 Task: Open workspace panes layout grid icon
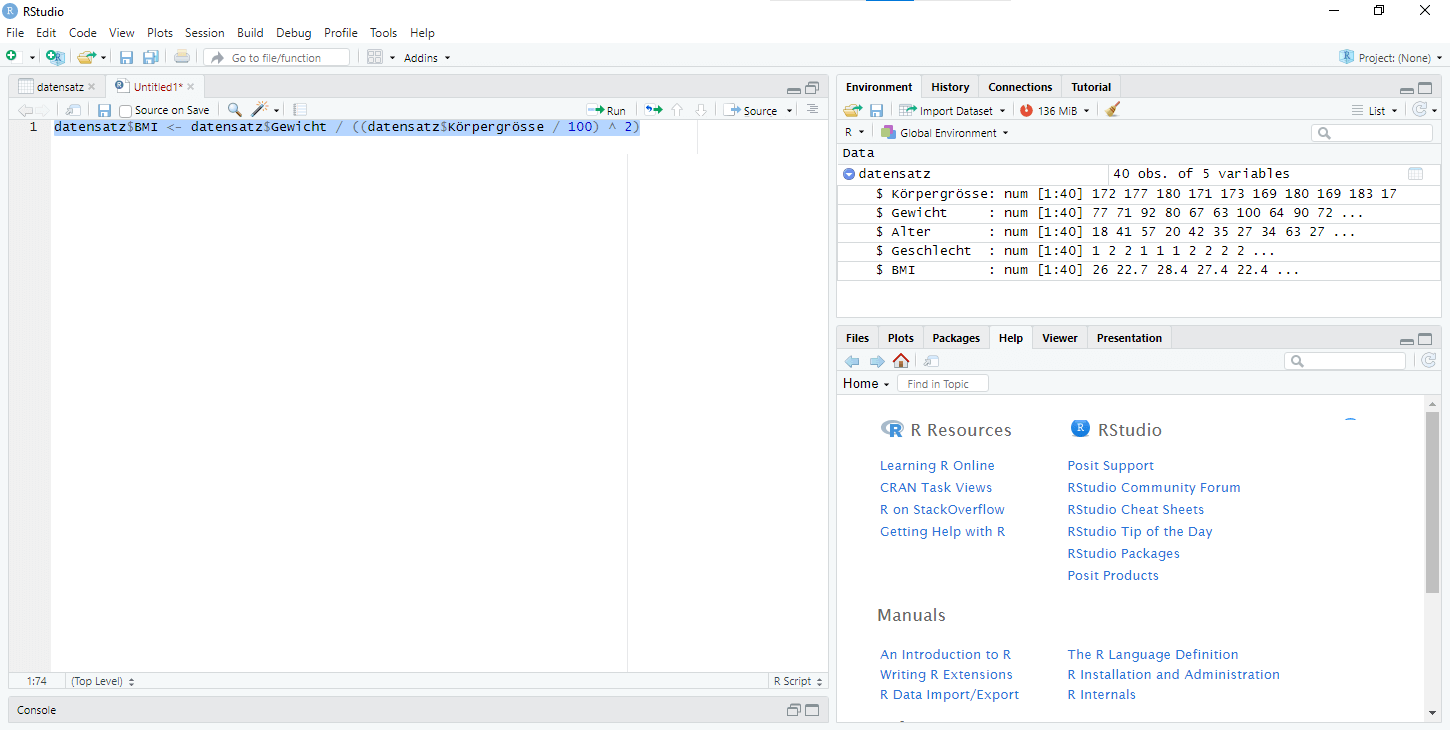click(375, 57)
